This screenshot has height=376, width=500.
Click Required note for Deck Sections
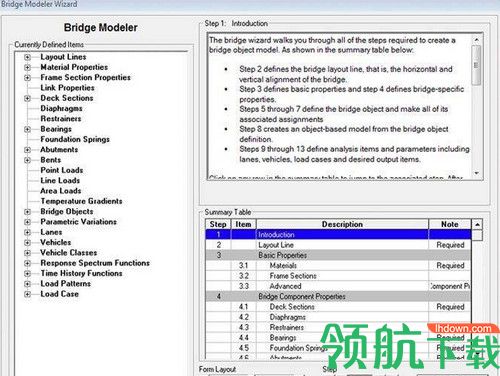pyautogui.click(x=450, y=307)
